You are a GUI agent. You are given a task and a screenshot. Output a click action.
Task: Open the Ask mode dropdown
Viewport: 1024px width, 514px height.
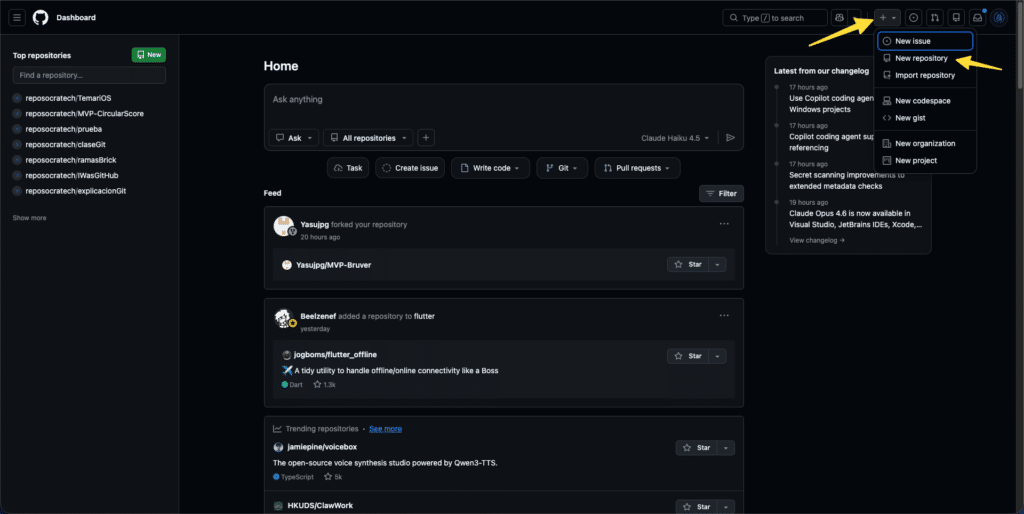(294, 138)
